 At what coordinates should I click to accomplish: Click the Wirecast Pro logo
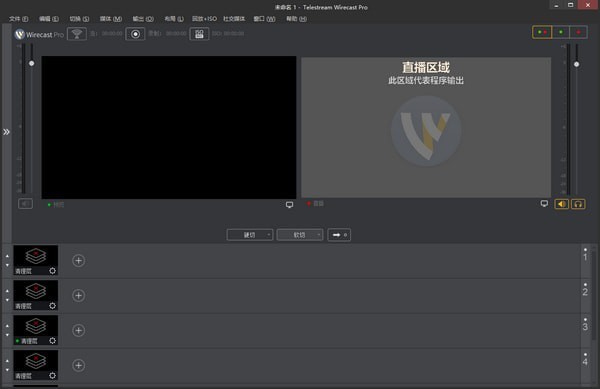pos(39,34)
